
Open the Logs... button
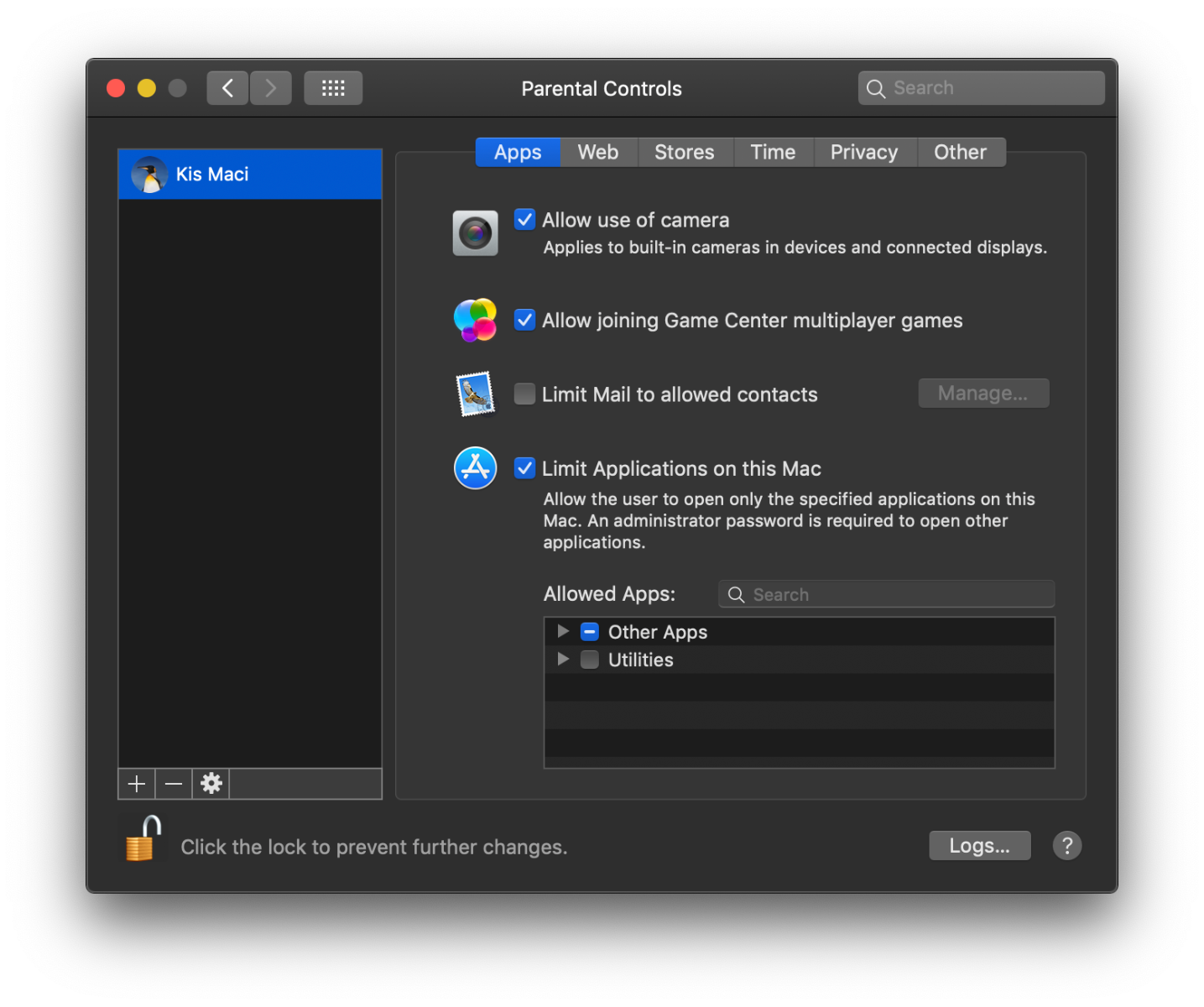[979, 846]
